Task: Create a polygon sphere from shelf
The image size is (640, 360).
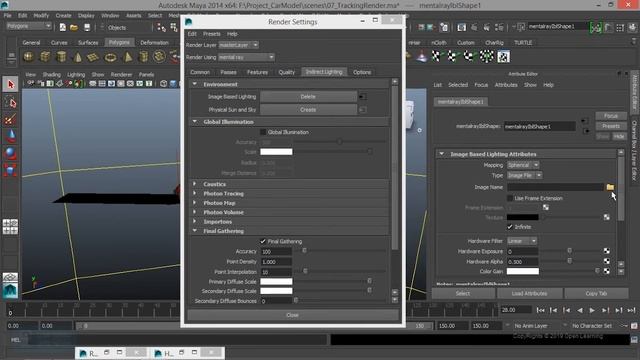Action: pos(28,56)
